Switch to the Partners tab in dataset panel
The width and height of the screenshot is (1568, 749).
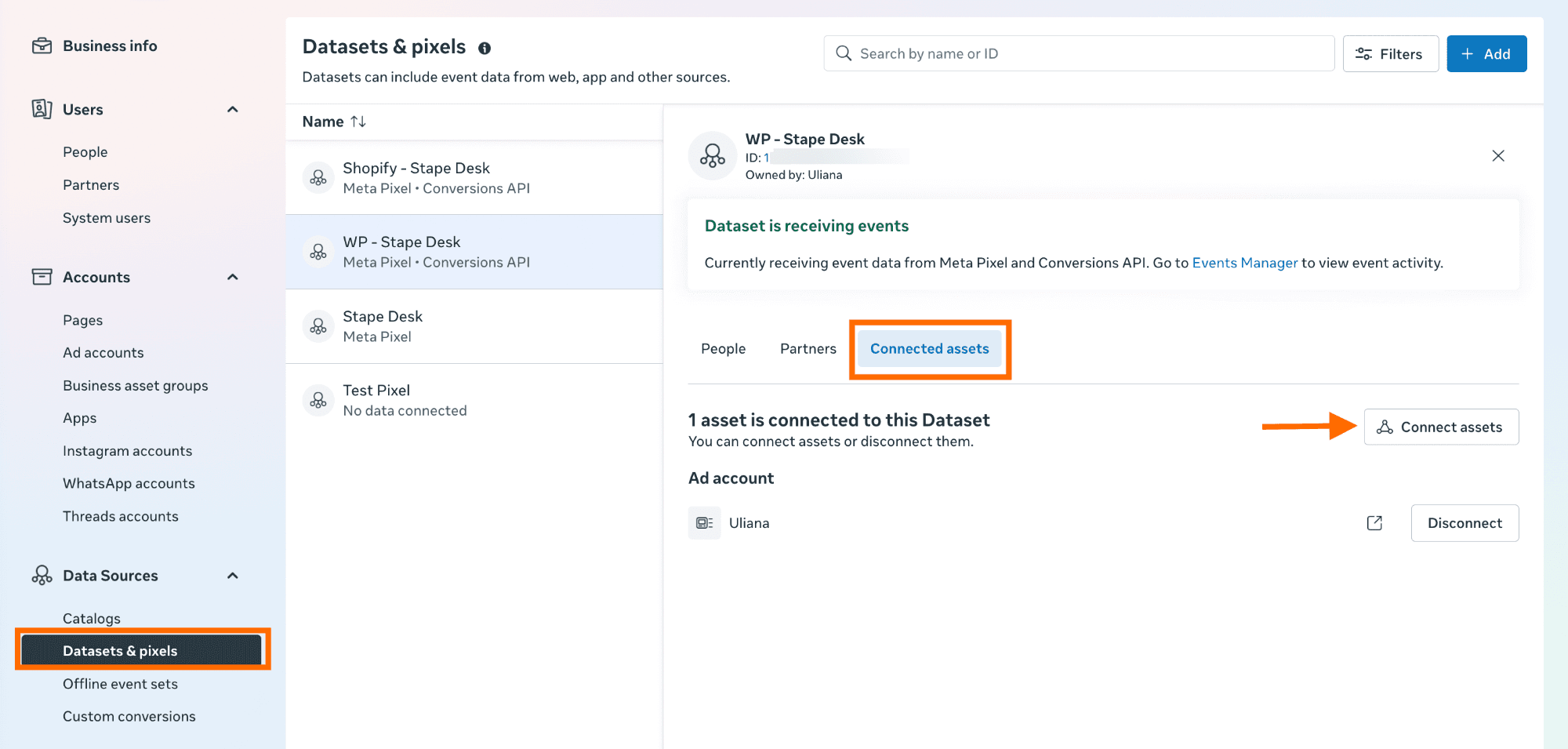point(808,349)
